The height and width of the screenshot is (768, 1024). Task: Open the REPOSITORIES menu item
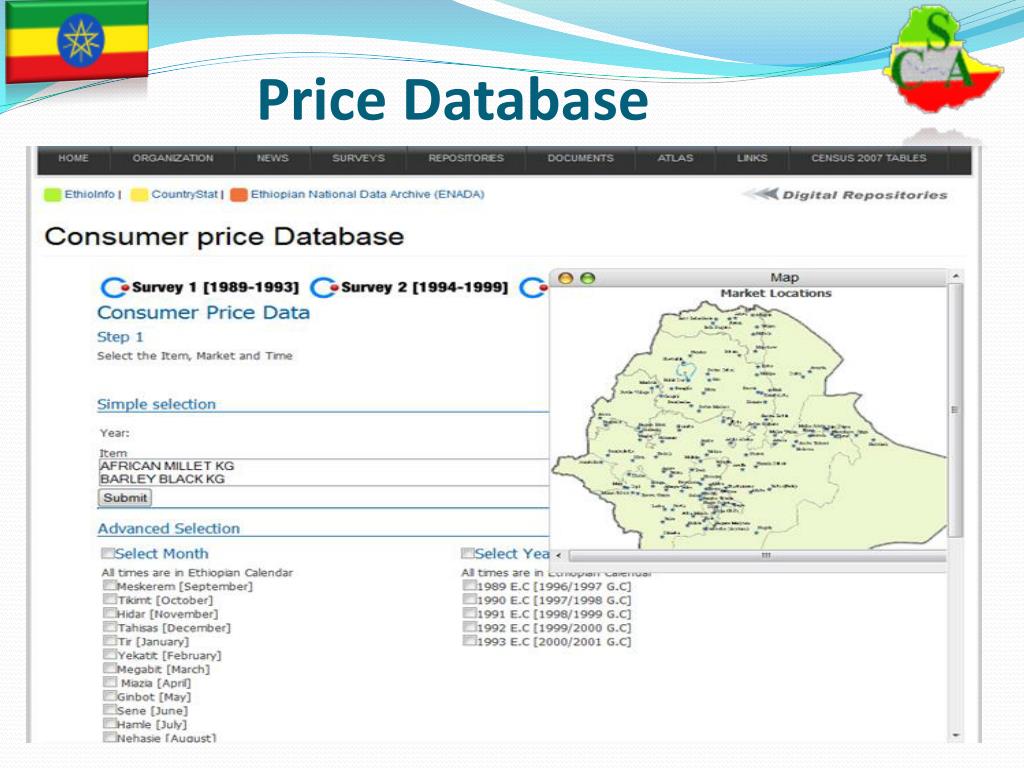click(x=466, y=158)
